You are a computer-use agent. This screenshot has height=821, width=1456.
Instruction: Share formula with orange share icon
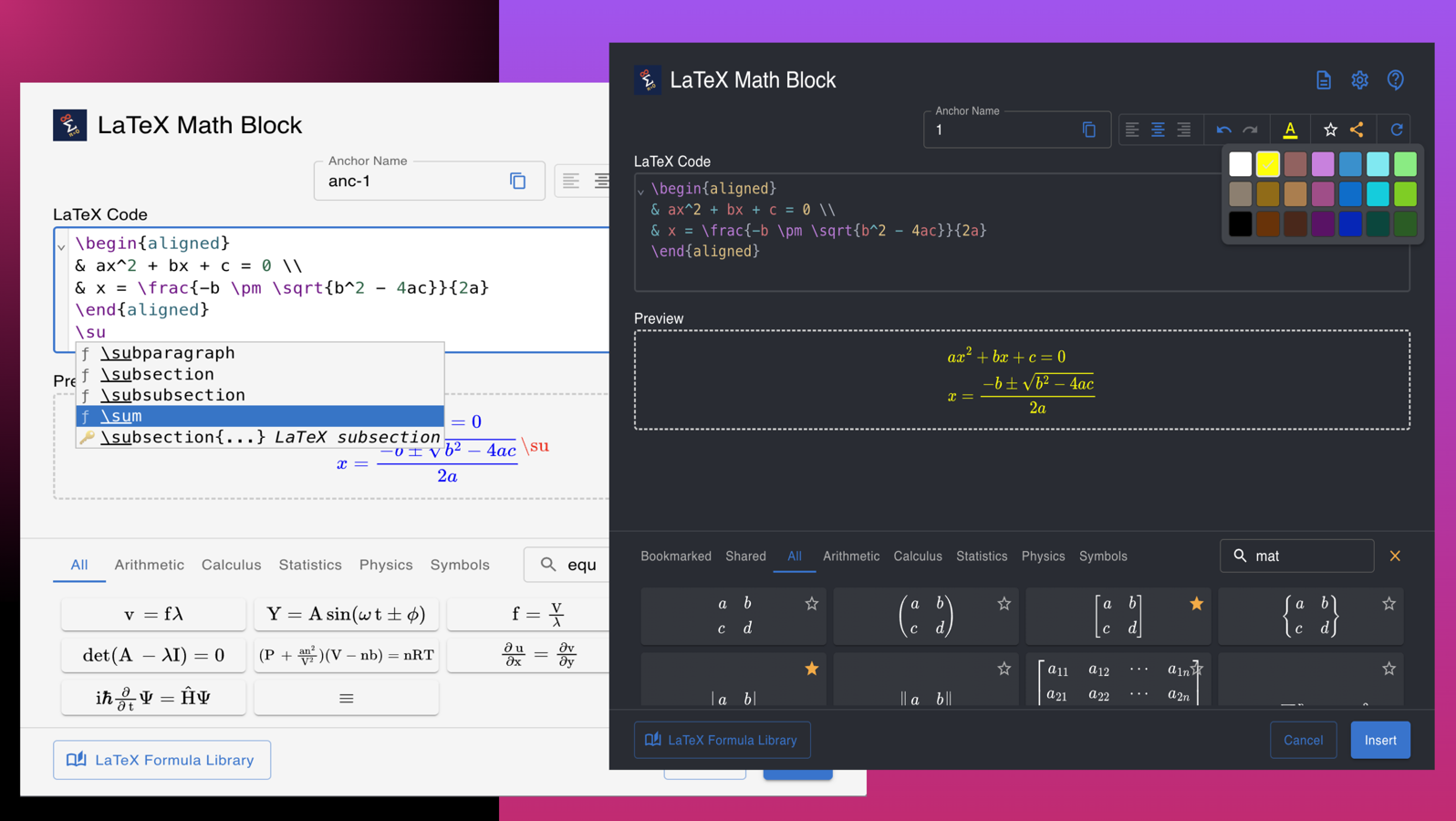(x=1357, y=130)
